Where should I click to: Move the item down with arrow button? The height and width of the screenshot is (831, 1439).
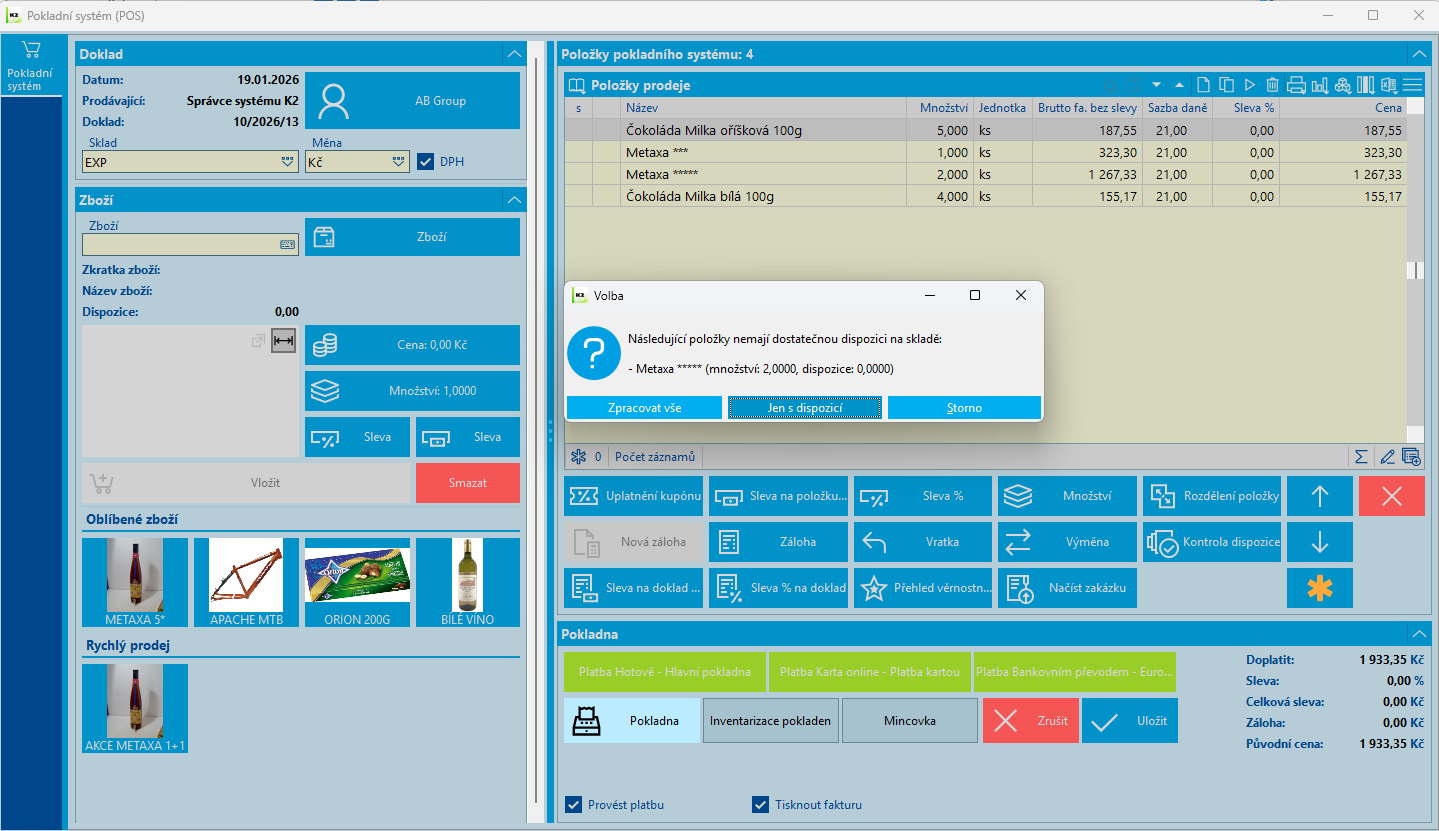(1319, 542)
